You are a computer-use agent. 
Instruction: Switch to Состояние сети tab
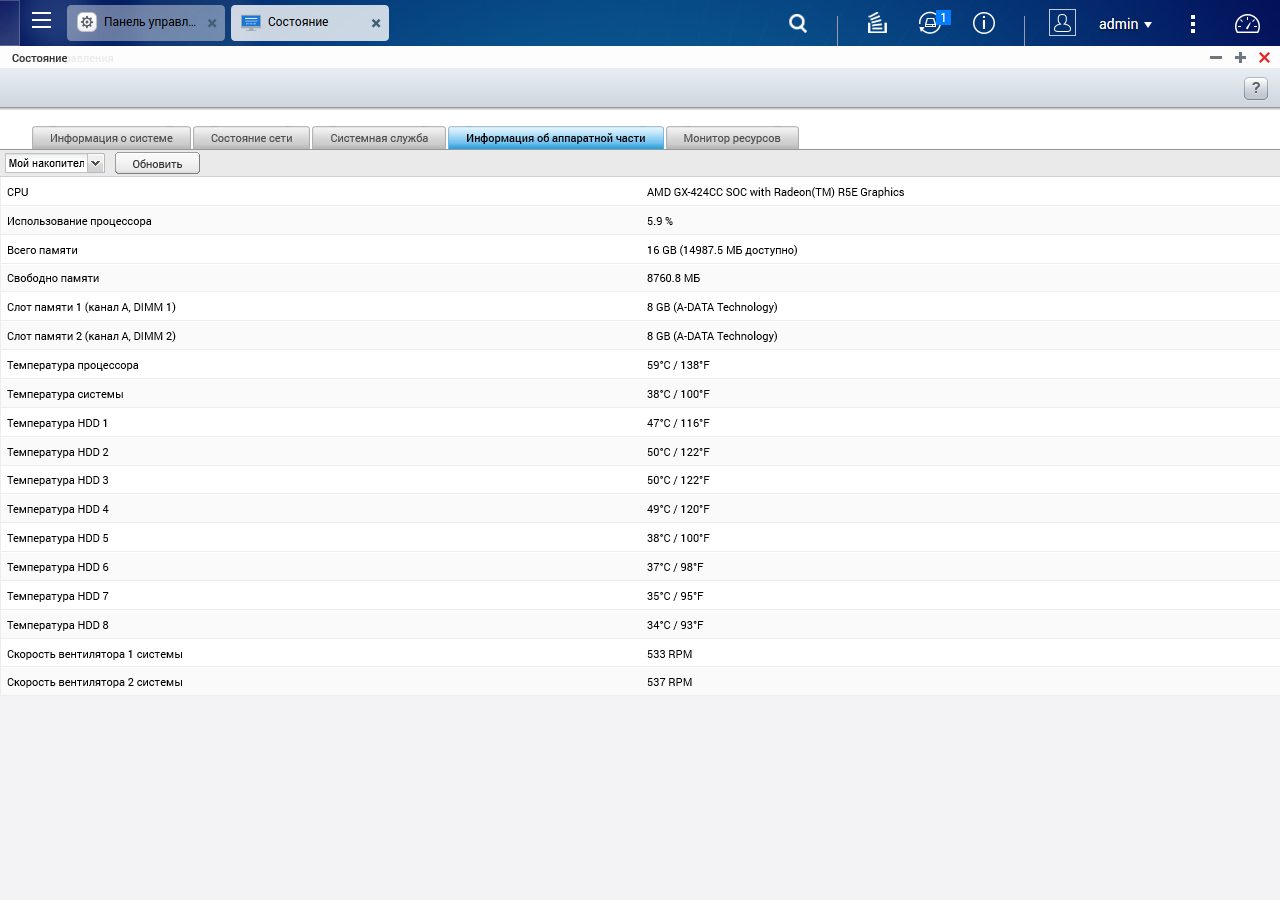(252, 138)
